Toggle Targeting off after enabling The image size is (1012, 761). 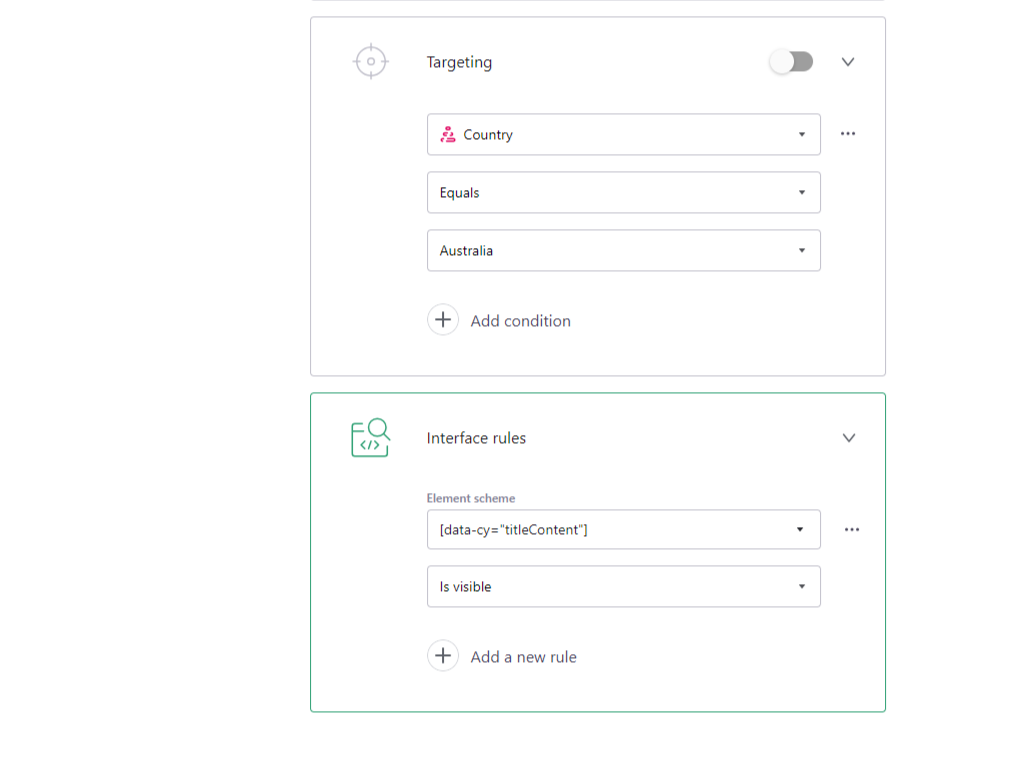790,61
